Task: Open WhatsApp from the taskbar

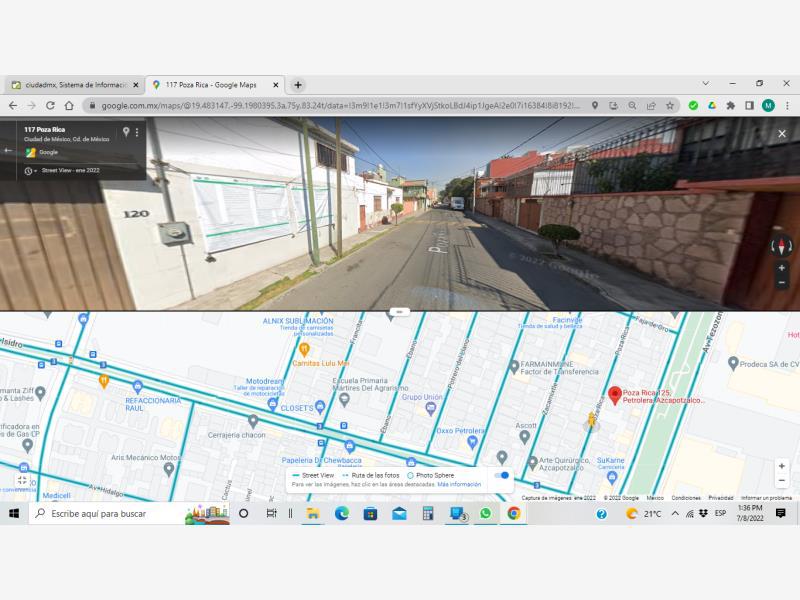Action: [x=485, y=513]
